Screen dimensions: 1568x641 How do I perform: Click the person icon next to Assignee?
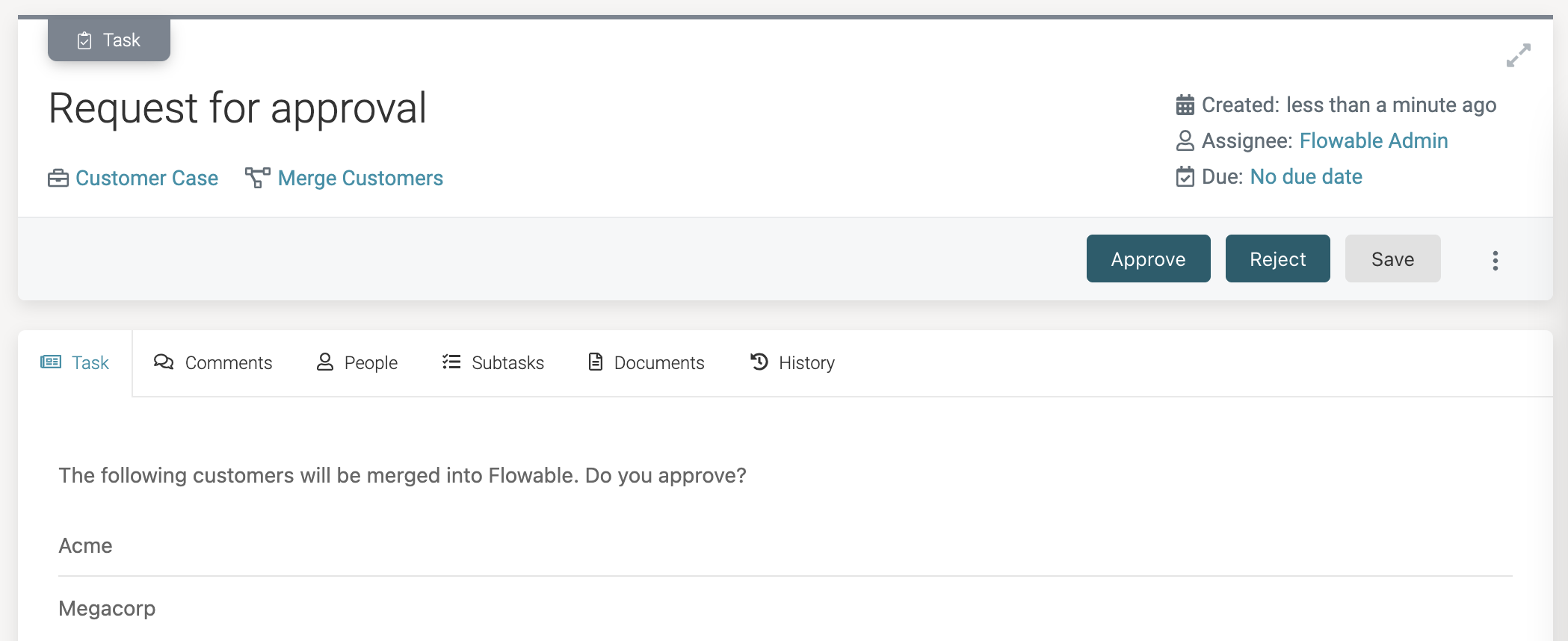[x=1185, y=140]
